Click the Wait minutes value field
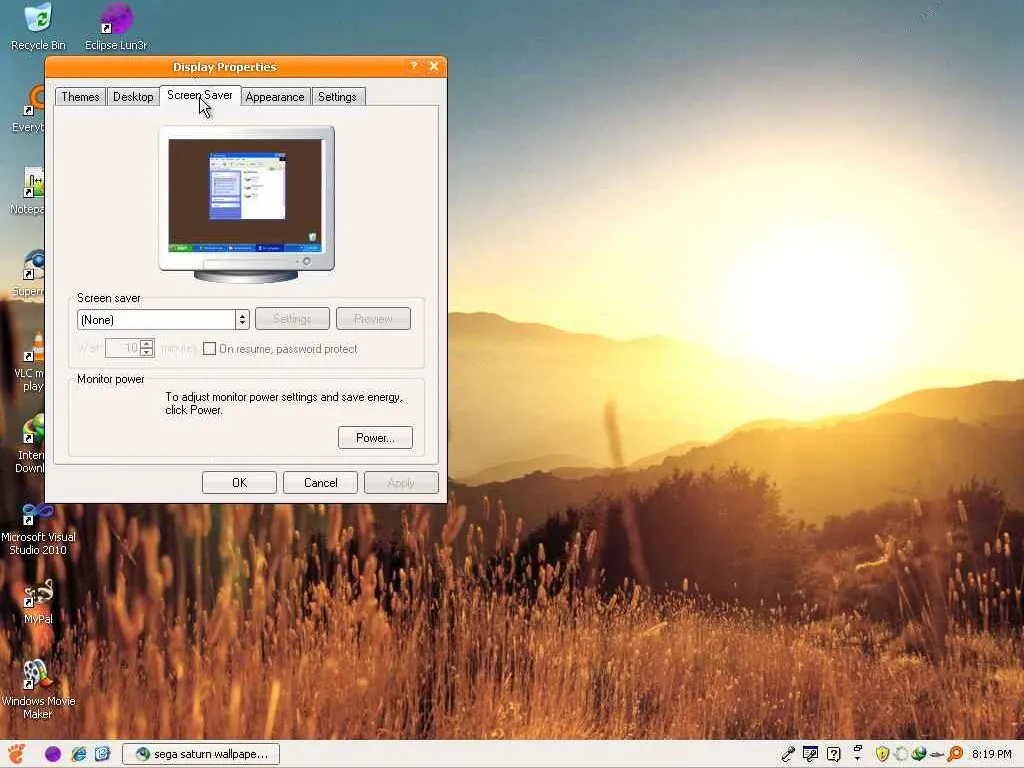Image resolution: width=1024 pixels, height=768 pixels. (122, 348)
